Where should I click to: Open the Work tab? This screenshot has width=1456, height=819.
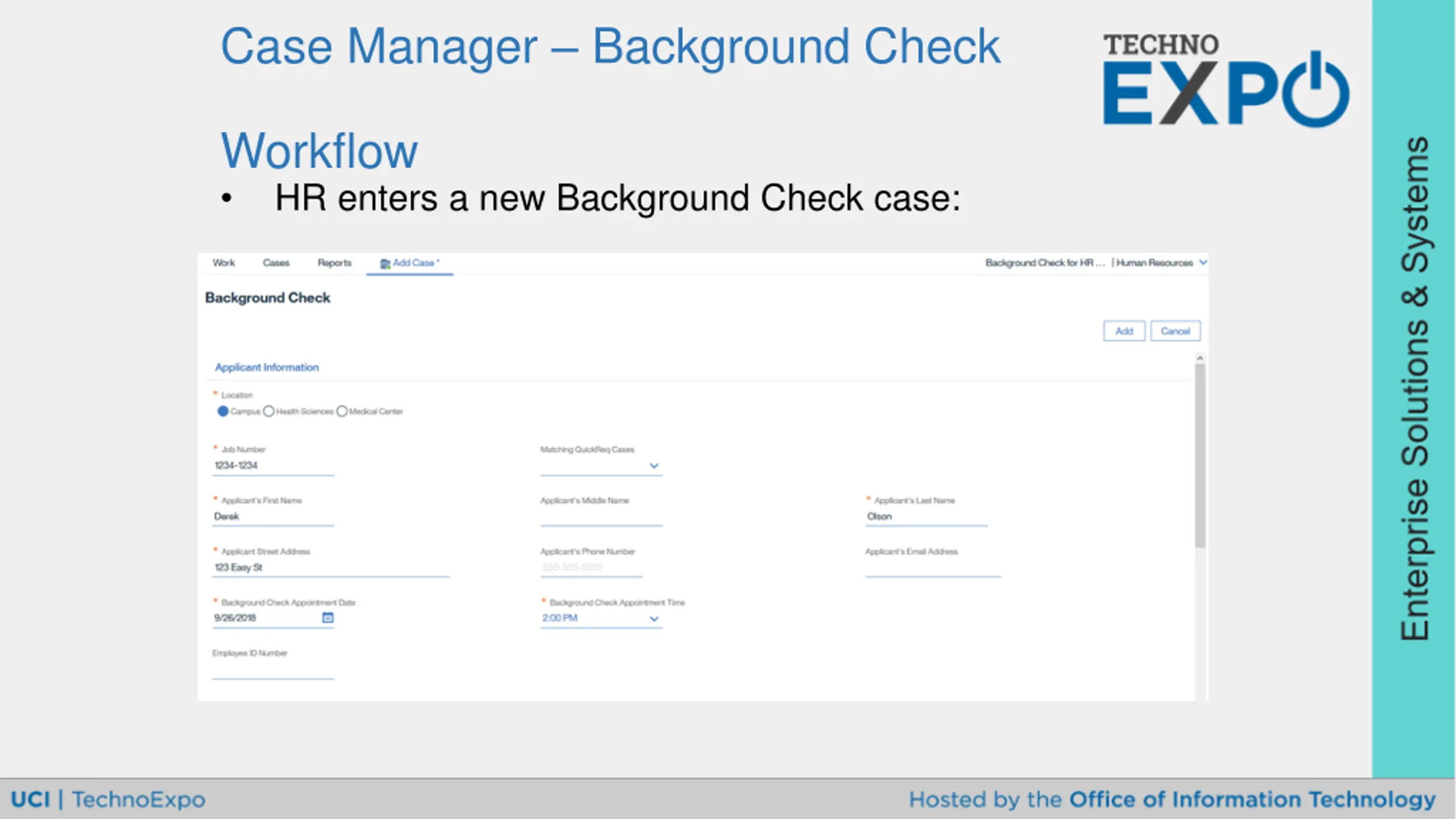pos(224,263)
